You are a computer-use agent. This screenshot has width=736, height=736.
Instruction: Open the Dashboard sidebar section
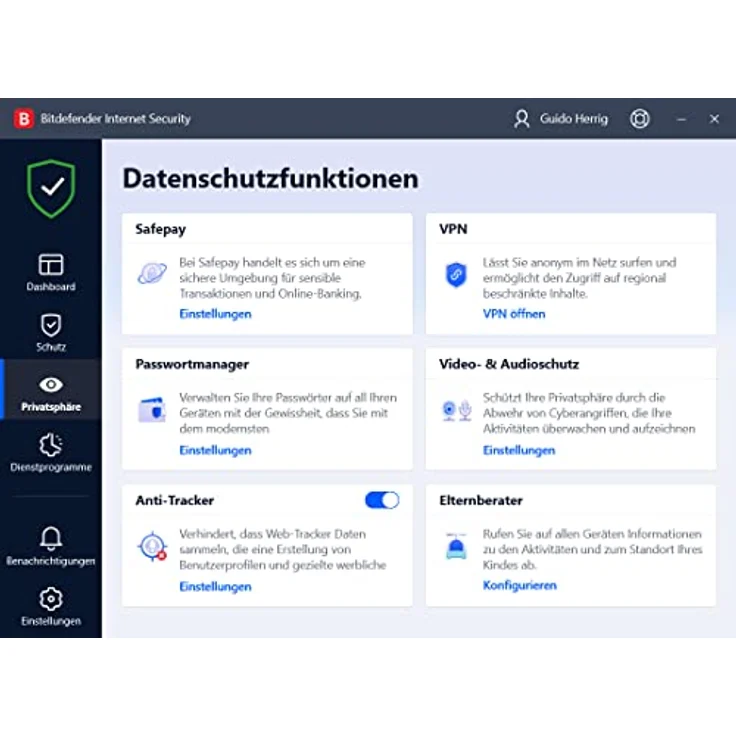coord(51,273)
